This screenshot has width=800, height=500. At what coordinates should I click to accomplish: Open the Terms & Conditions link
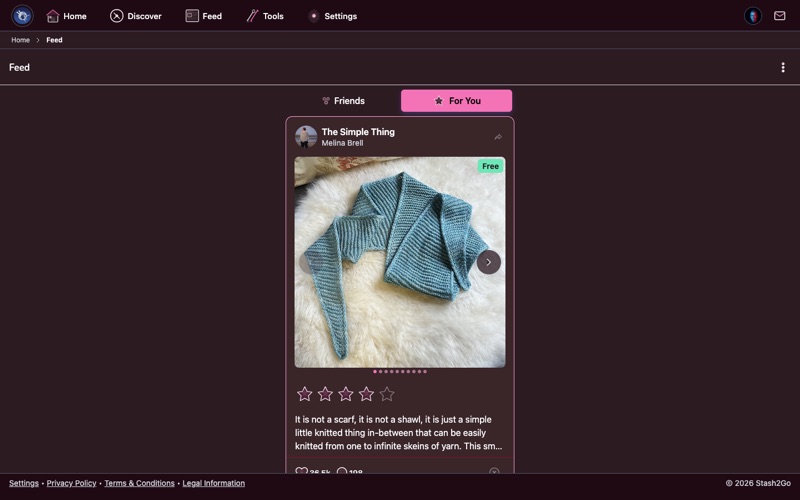[139, 483]
